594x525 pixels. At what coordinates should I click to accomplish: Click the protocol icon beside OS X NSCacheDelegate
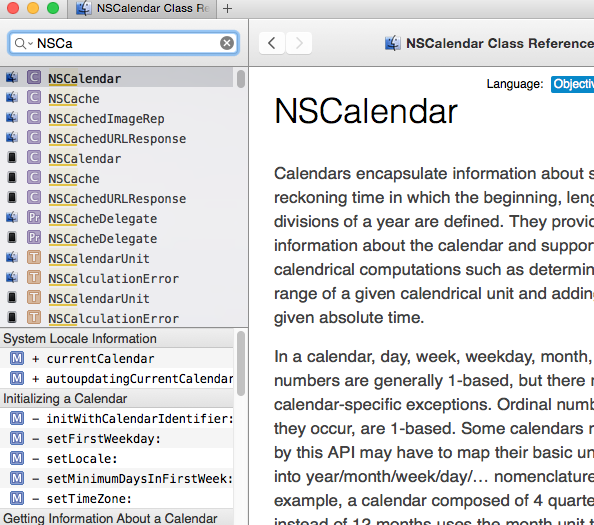pyautogui.click(x=34, y=217)
